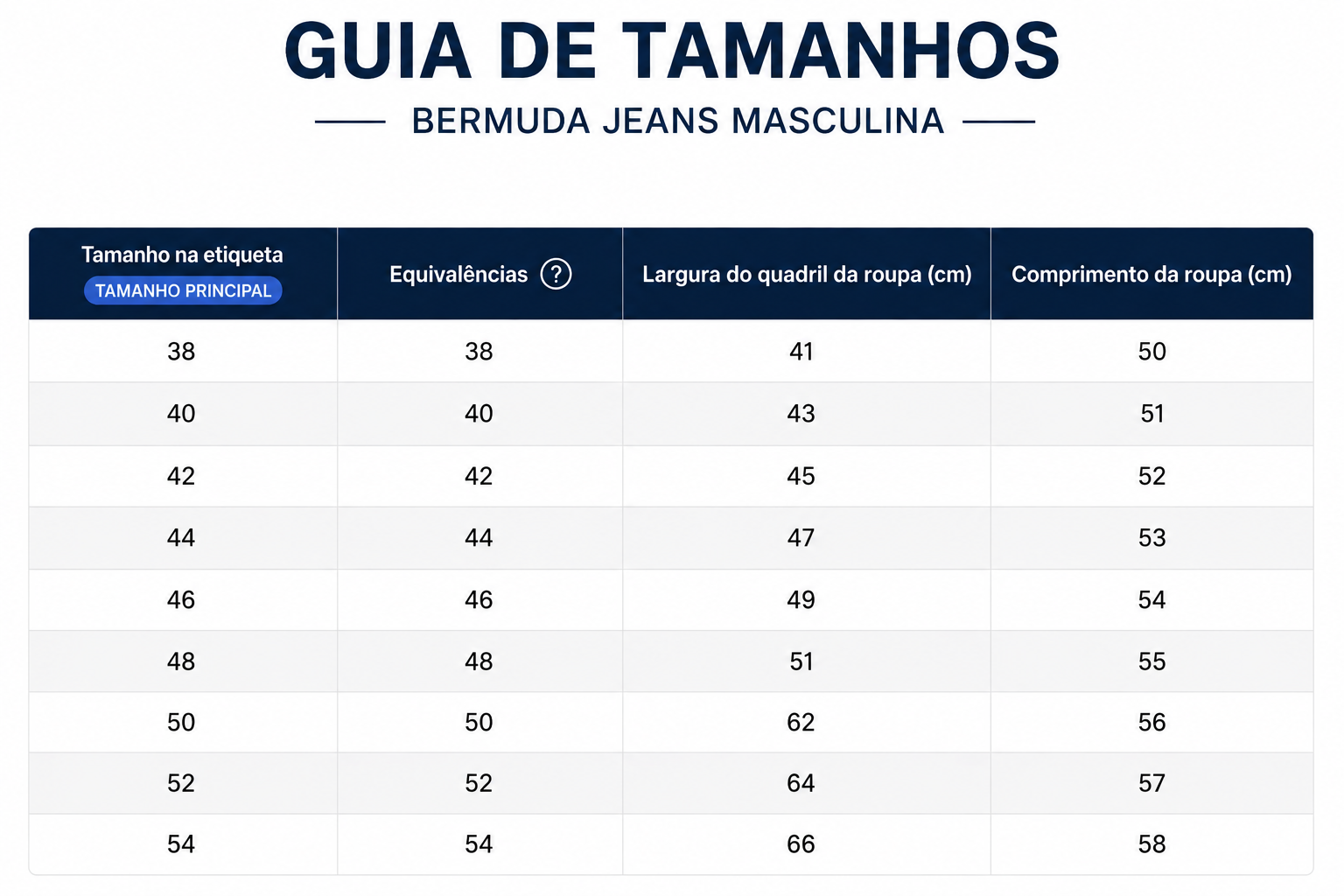Click equivalence value 44

click(x=479, y=537)
